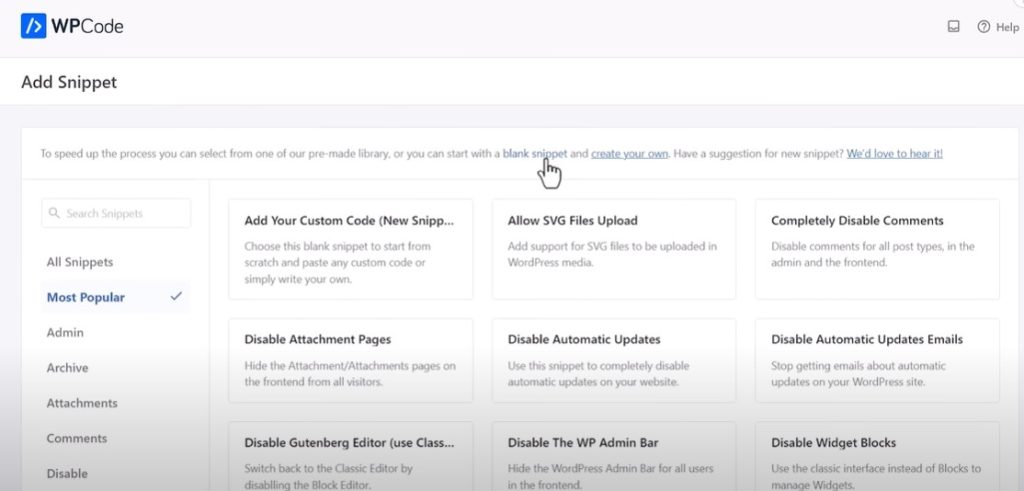The width and height of the screenshot is (1024, 491).
Task: Click the Add Snippet page heading
Action: tap(69, 82)
